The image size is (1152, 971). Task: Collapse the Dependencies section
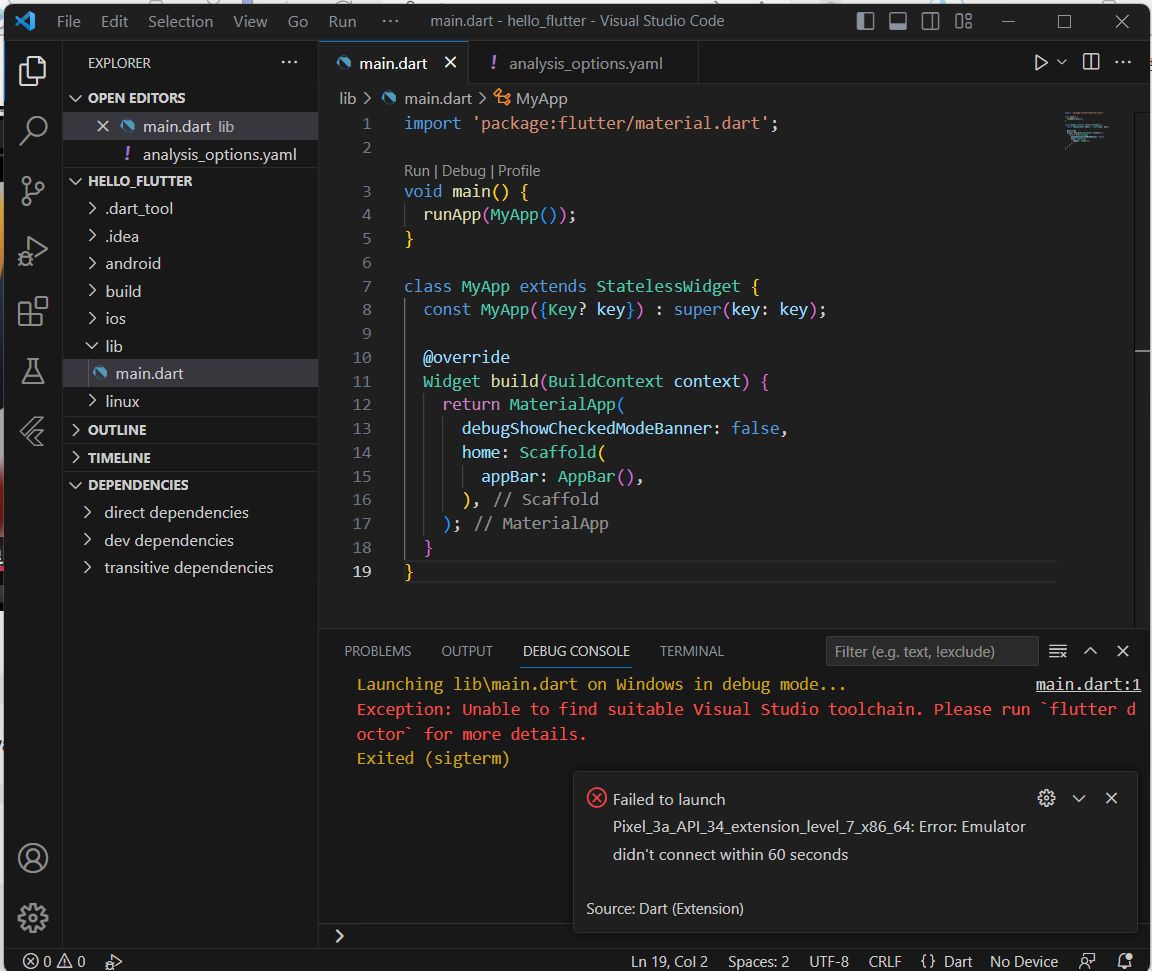[x=190, y=485]
